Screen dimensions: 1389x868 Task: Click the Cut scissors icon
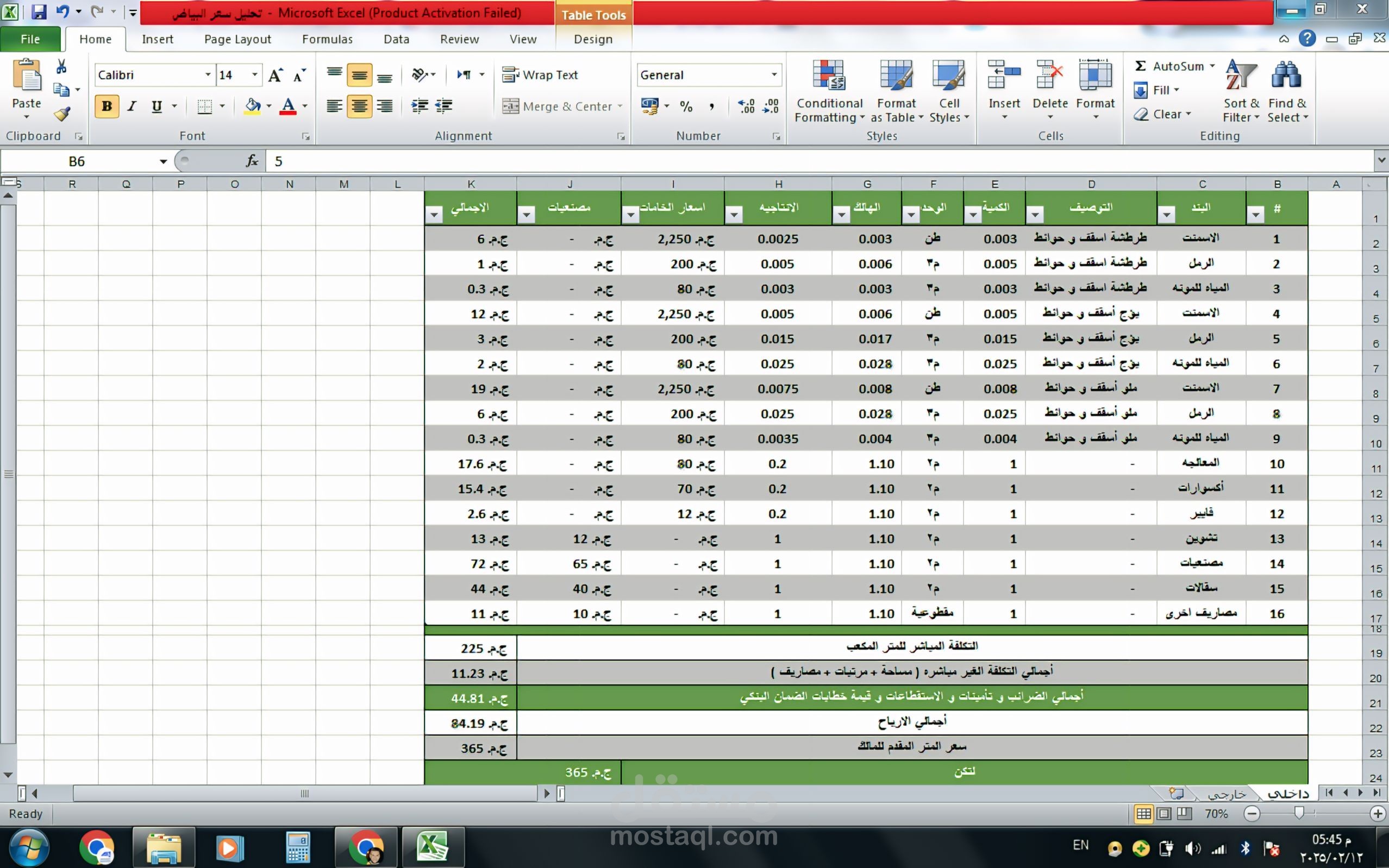pos(61,67)
